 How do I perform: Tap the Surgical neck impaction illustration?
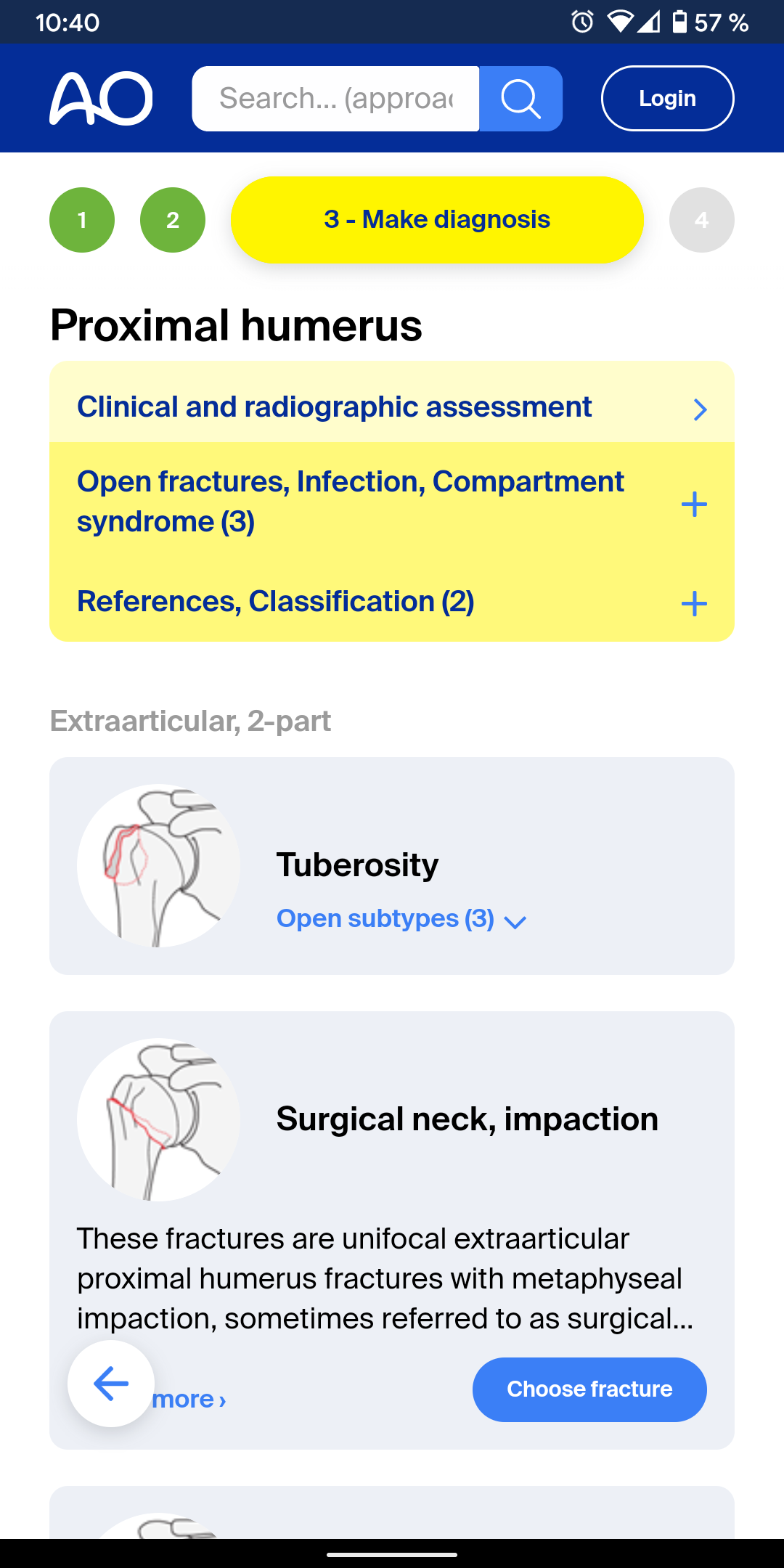pos(158,1119)
